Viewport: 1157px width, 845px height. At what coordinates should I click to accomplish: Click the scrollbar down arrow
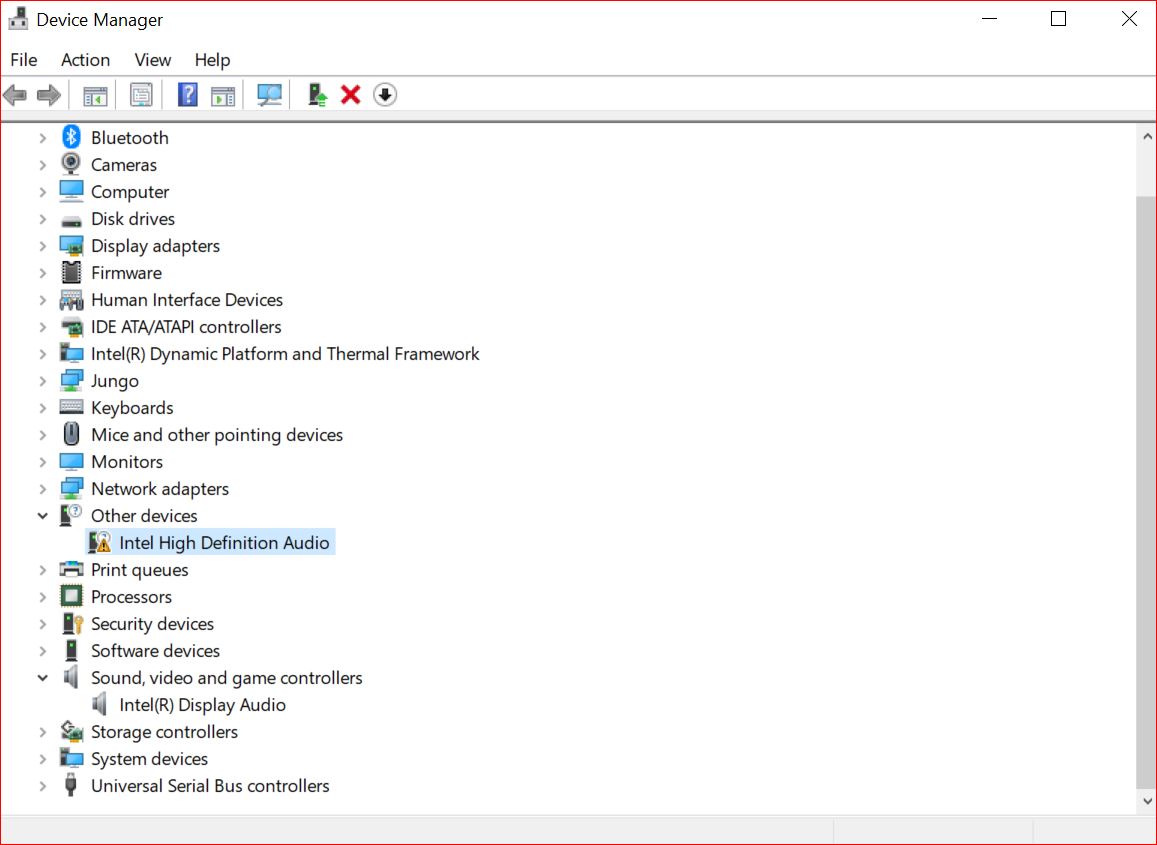click(1147, 801)
